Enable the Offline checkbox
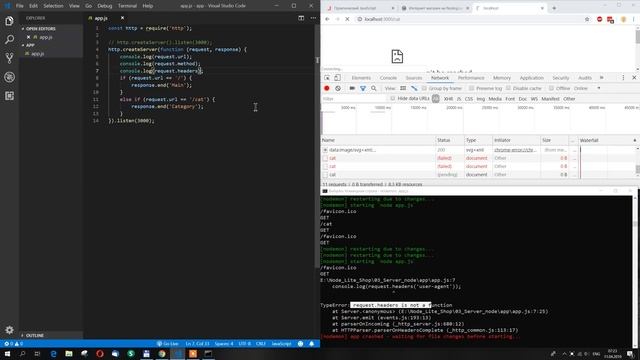640x360 pixels. tap(551, 88)
